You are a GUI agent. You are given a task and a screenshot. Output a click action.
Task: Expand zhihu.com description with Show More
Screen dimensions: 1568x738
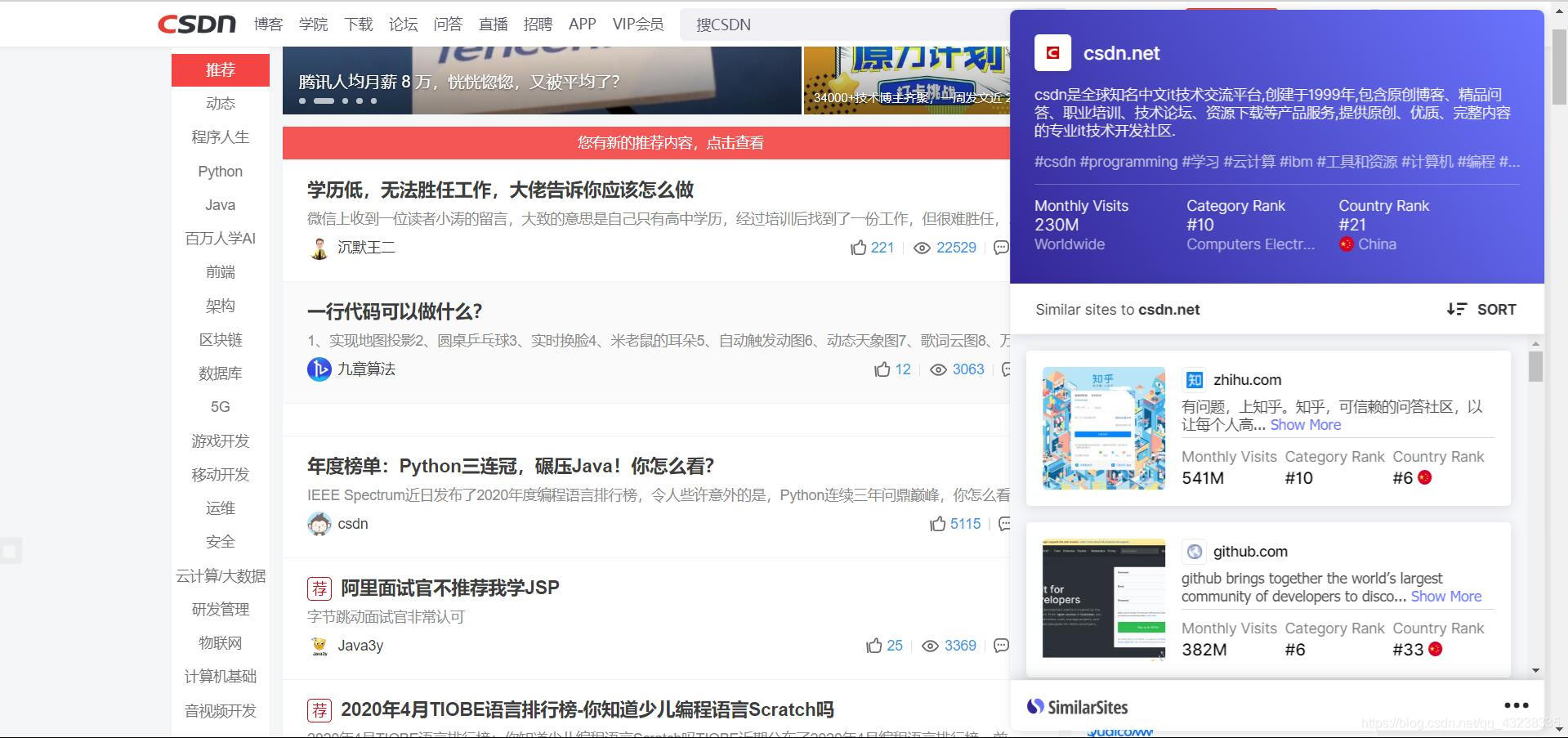pyautogui.click(x=1305, y=425)
